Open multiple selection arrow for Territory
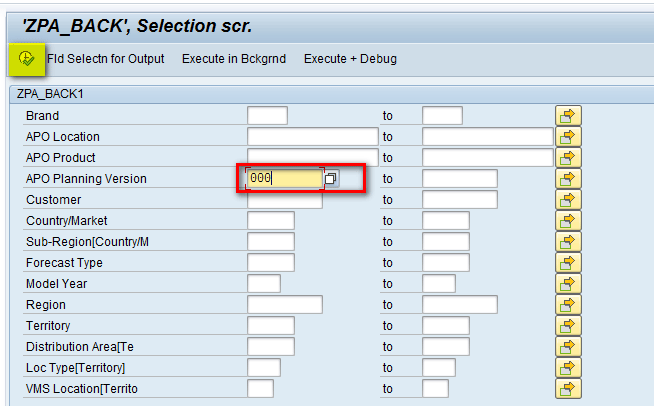 click(x=568, y=326)
